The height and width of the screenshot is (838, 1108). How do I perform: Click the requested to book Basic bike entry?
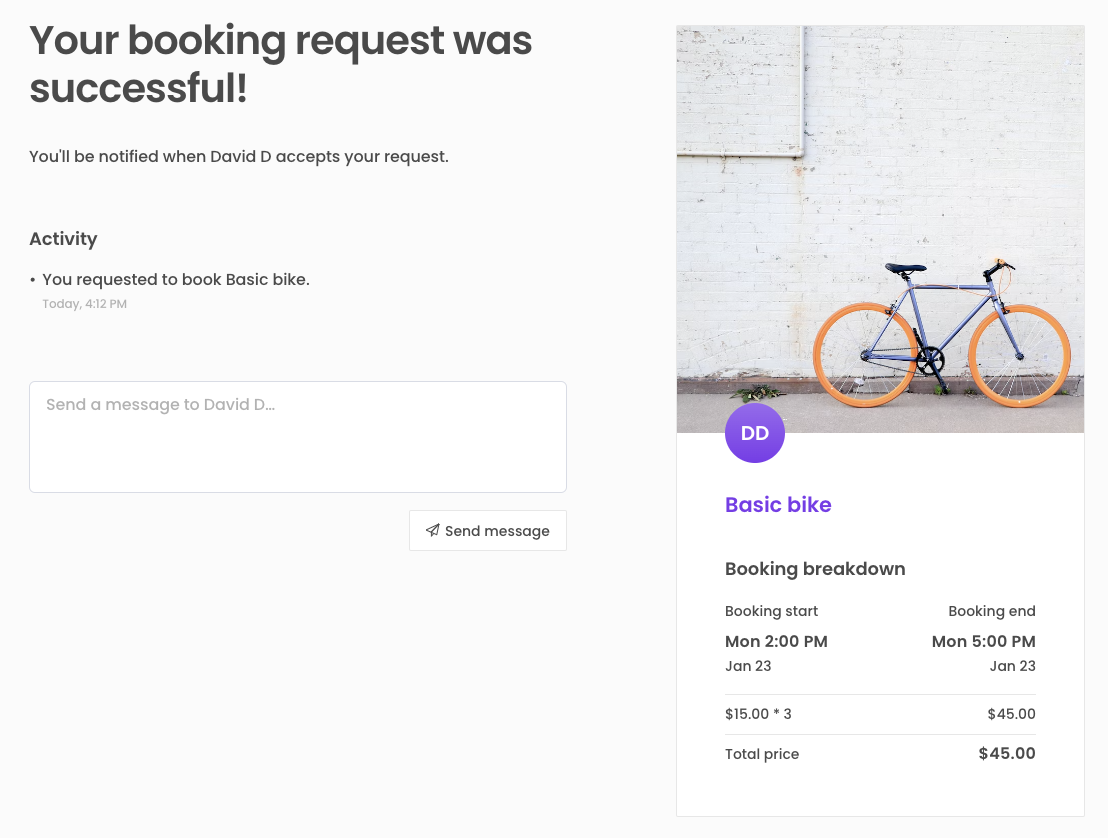pyautogui.click(x=176, y=280)
